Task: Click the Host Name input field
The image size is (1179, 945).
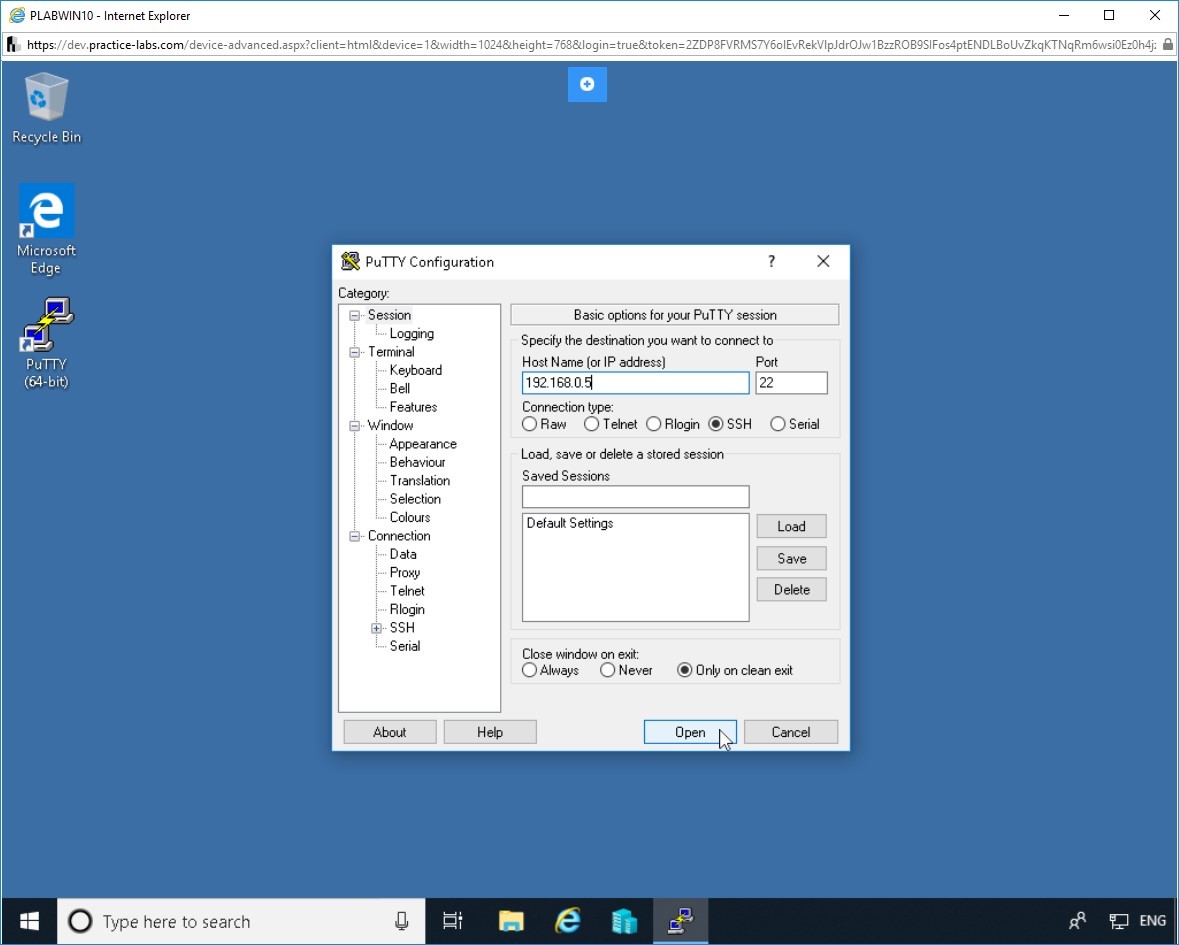Action: [635, 383]
